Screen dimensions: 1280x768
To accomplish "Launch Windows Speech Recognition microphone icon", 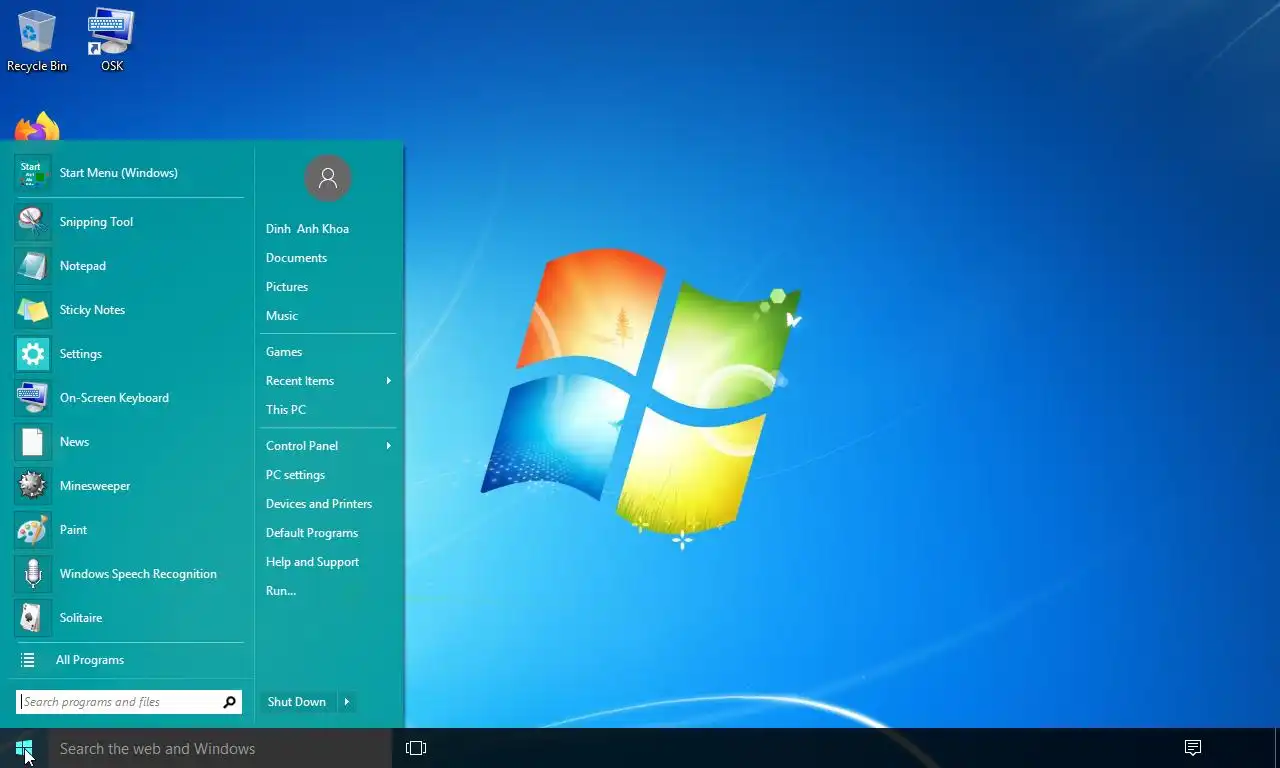I will click(32, 574).
